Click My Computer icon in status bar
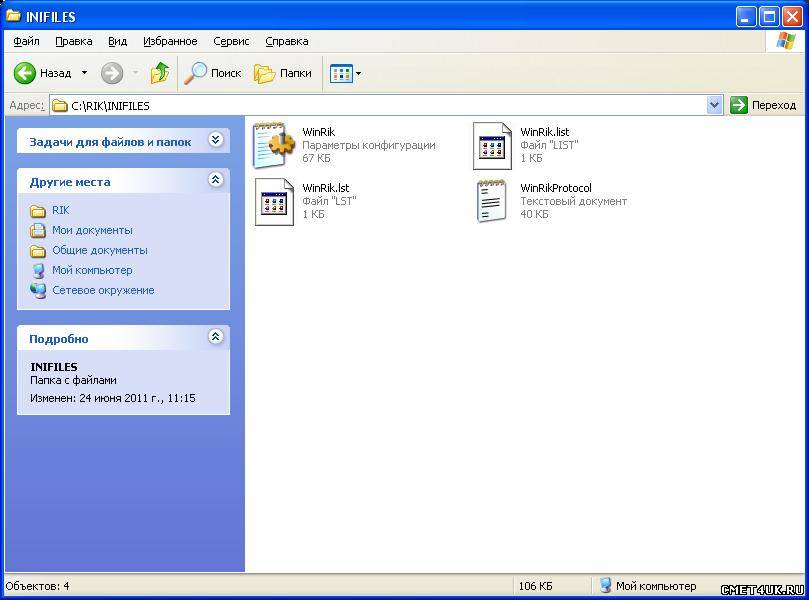 [606, 586]
